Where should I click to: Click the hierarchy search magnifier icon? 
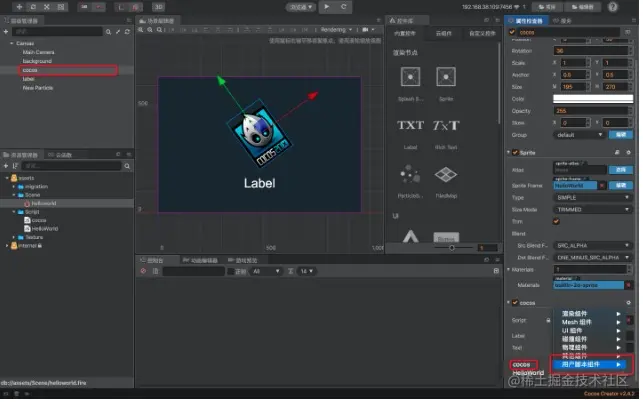(108, 32)
